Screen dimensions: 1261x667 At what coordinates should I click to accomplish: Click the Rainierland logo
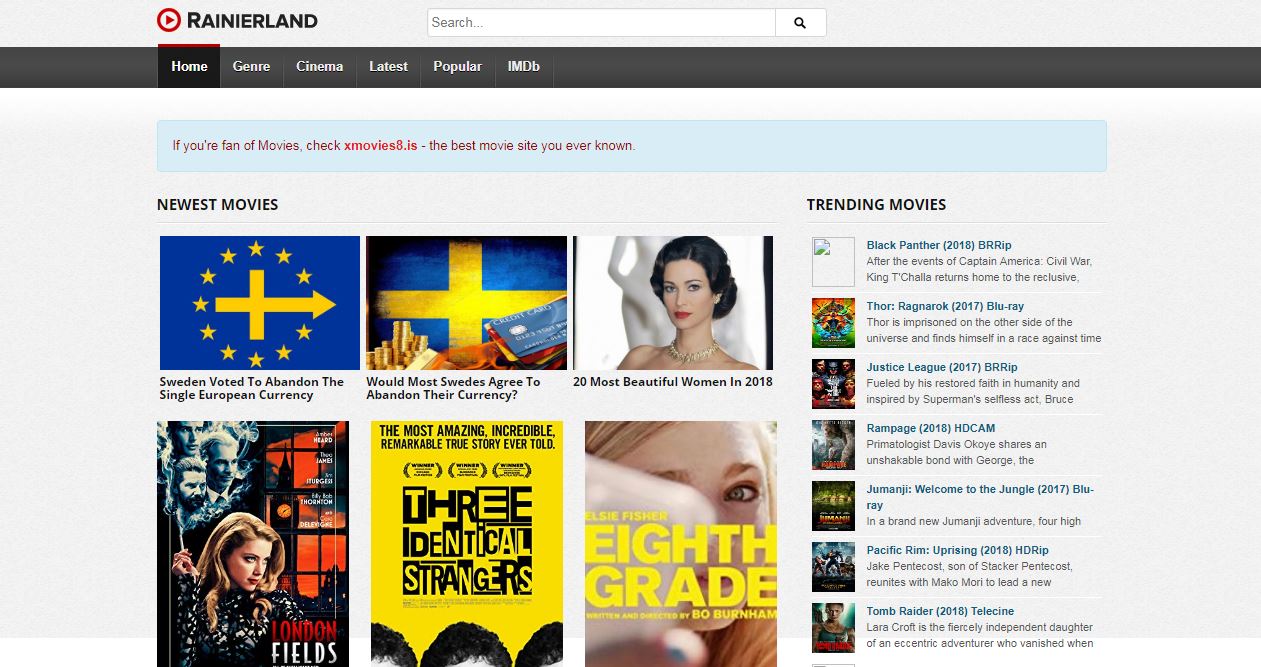coord(237,20)
